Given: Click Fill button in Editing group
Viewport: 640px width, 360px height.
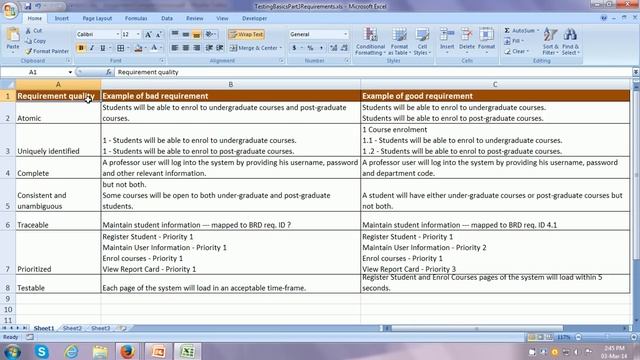Looking at the screenshot, I should click(513, 41).
